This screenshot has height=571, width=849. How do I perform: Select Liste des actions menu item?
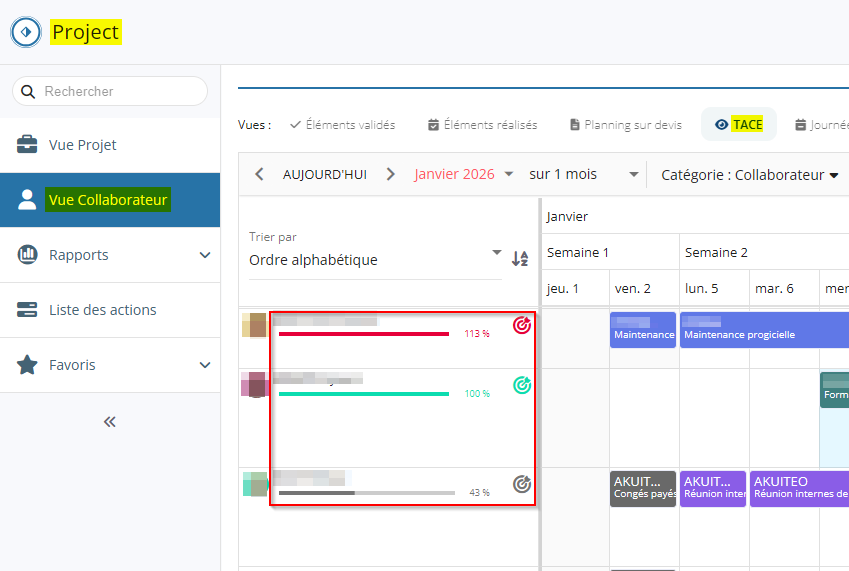[102, 310]
